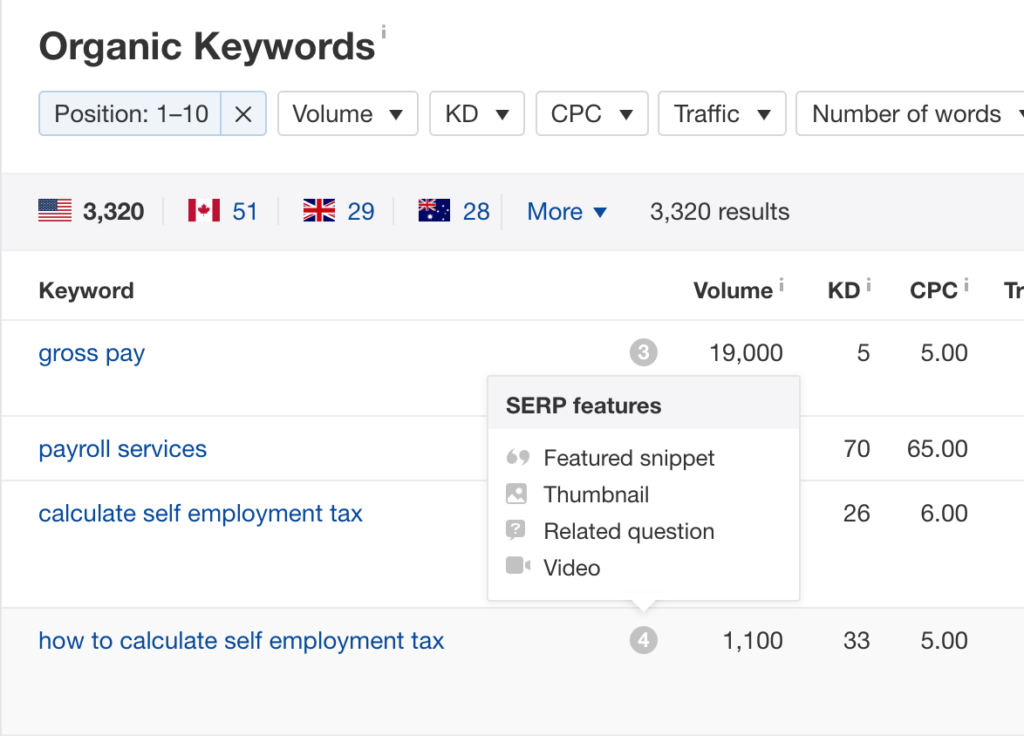Viewport: 1024px width, 736px height.
Task: Click the Organic Keywords info icon
Action: pos(383,31)
